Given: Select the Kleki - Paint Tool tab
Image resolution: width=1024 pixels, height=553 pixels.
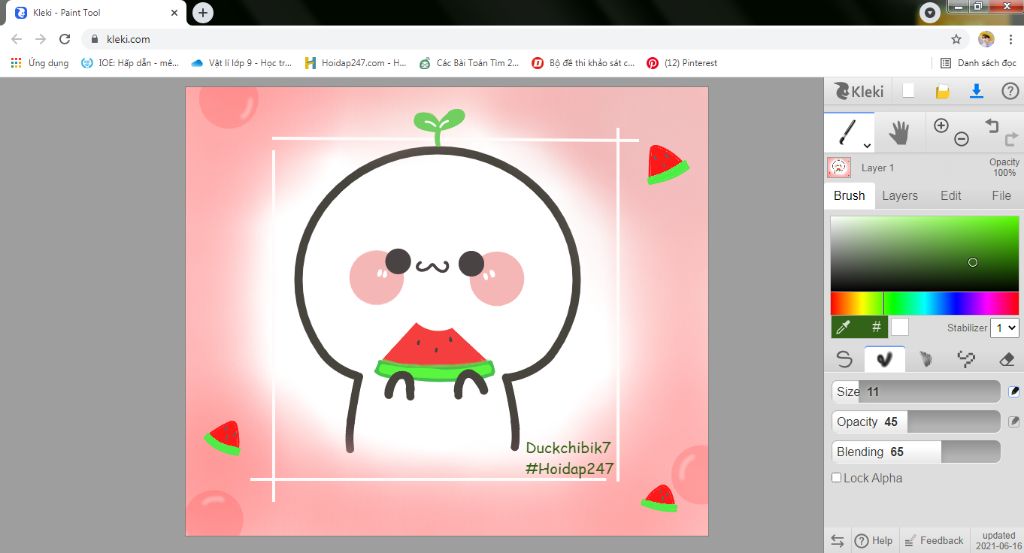Looking at the screenshot, I should (95, 12).
